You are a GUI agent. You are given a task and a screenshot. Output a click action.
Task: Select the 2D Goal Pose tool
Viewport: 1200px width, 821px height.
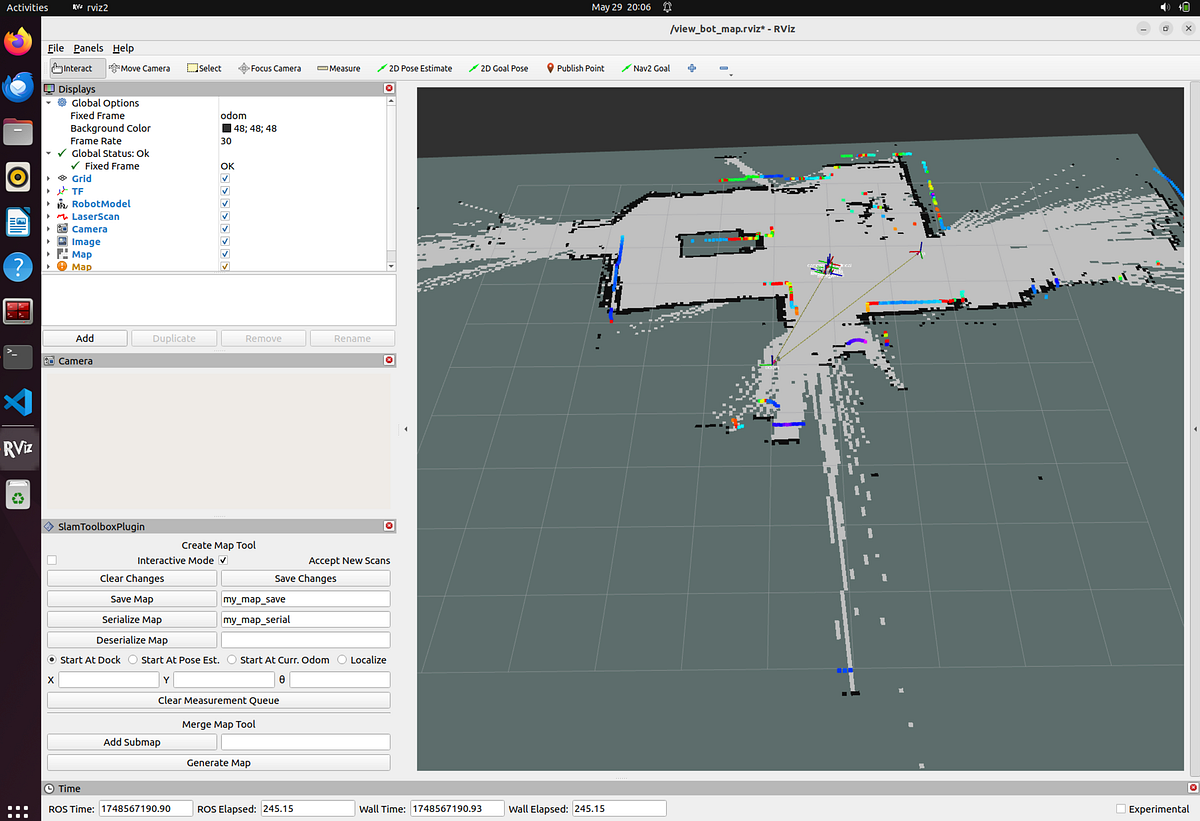point(498,68)
